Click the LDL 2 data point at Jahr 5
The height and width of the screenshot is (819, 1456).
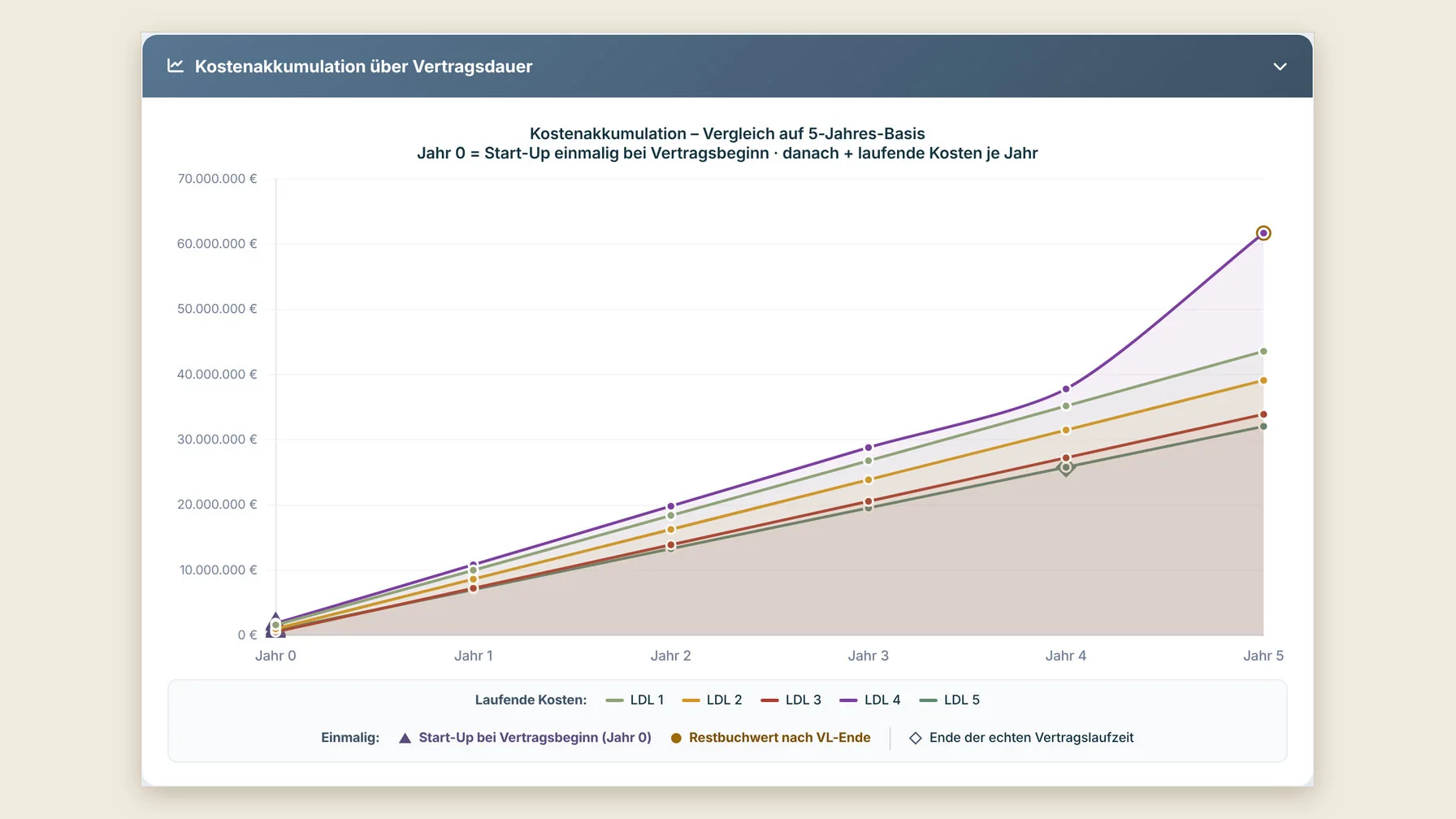click(x=1263, y=380)
